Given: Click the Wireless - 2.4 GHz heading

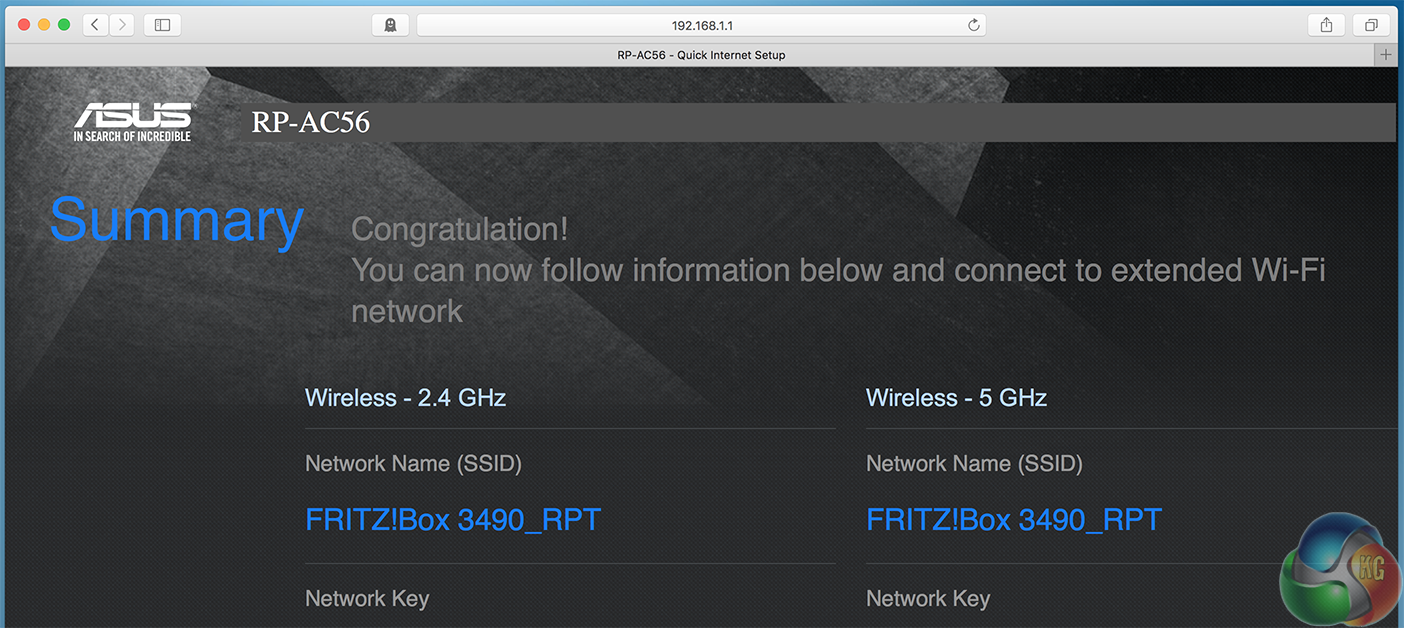Looking at the screenshot, I should 405,398.
